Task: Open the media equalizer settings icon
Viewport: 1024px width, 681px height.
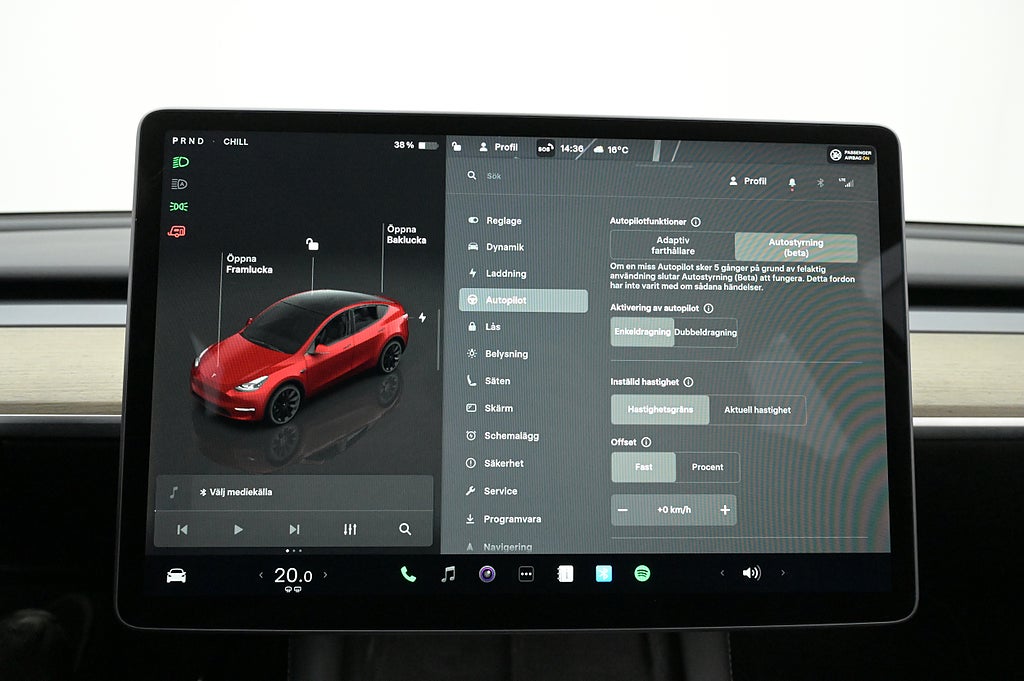Action: pos(349,529)
